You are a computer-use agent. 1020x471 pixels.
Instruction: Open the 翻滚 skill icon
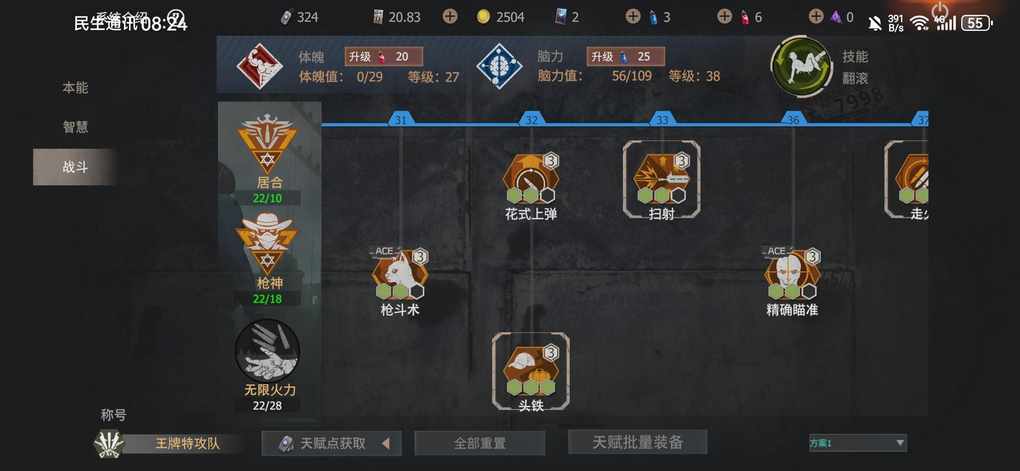pos(801,66)
